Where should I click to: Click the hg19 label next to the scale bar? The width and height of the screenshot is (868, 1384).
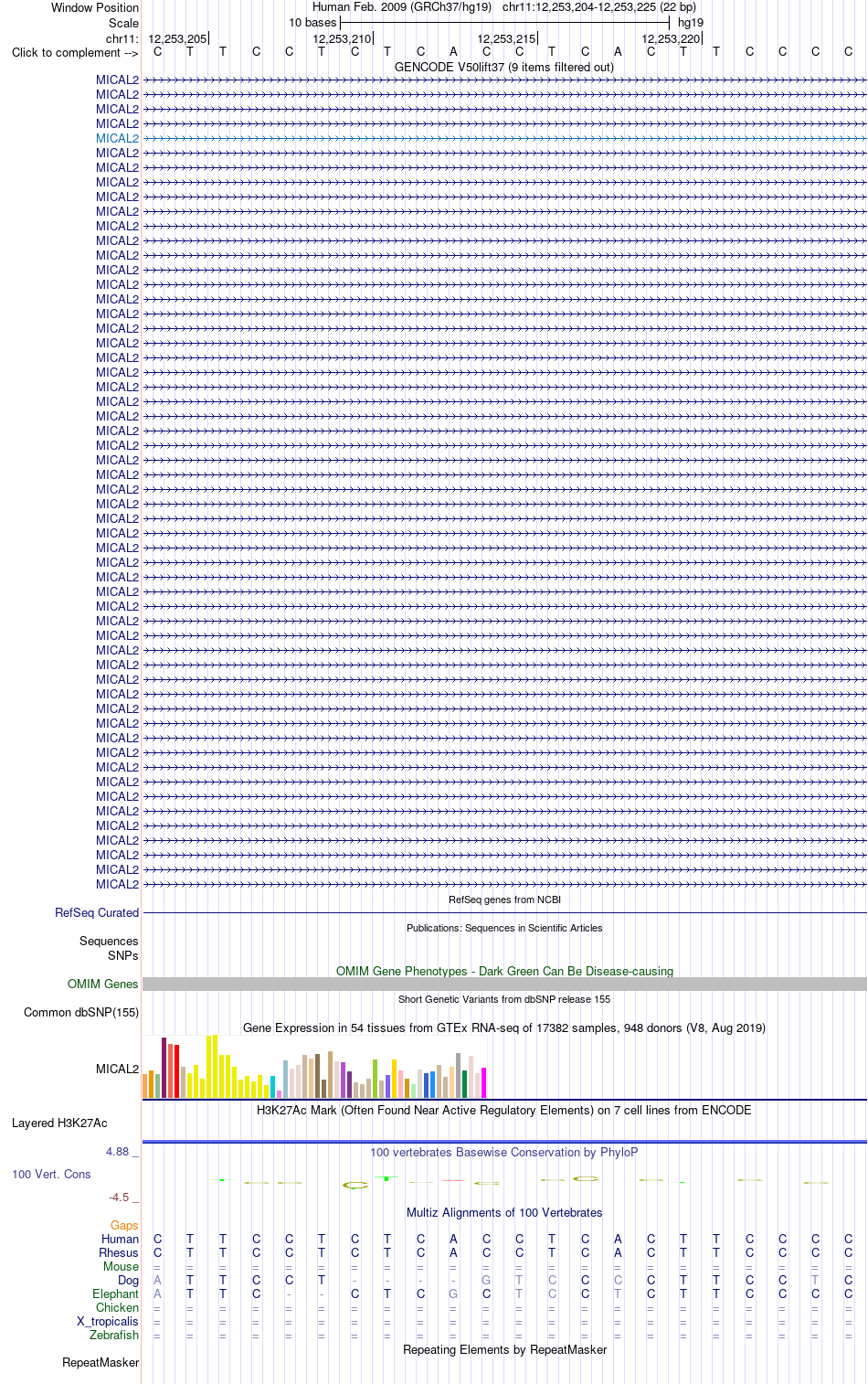click(691, 22)
